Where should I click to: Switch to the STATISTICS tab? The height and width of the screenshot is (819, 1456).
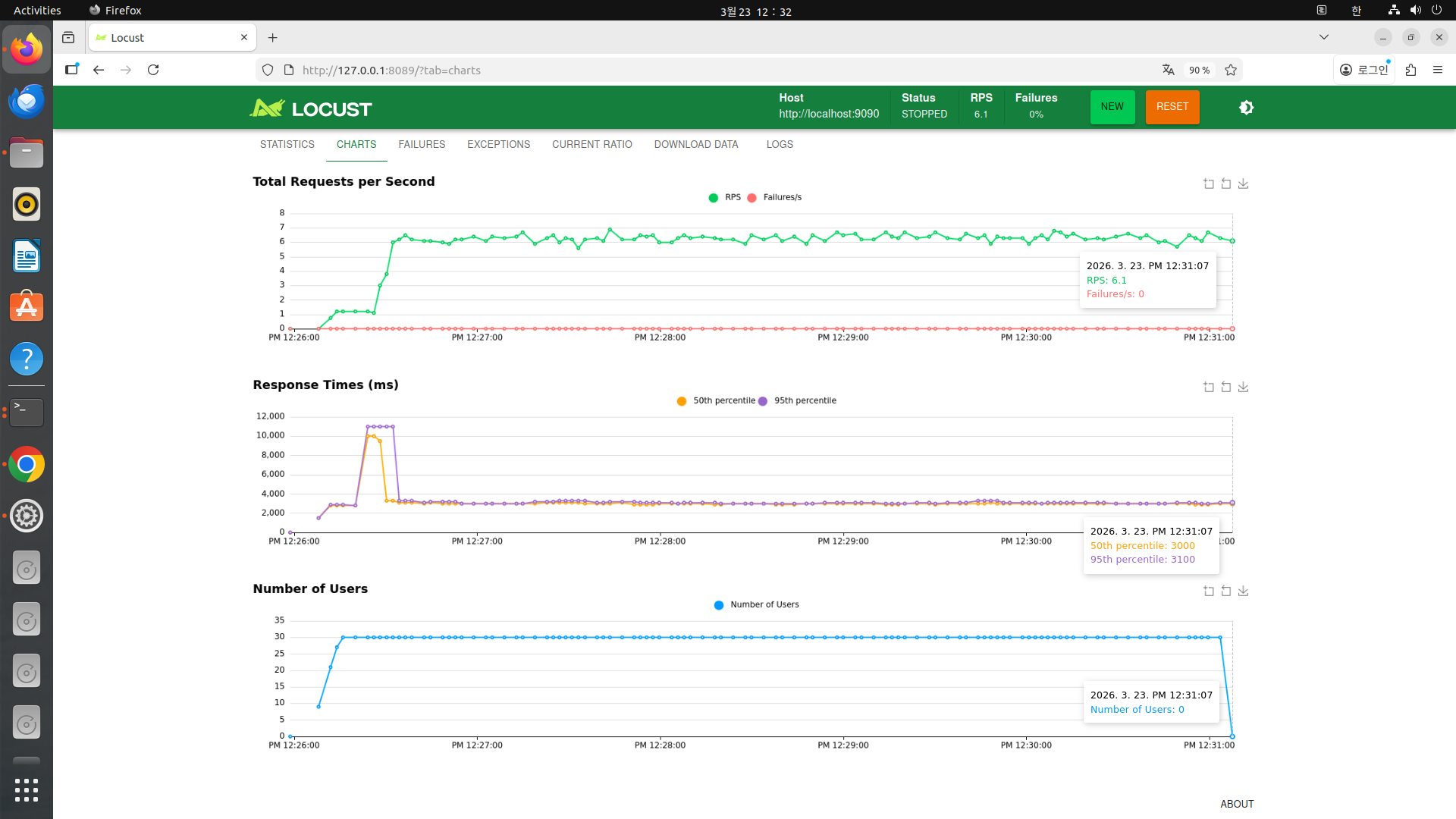(x=287, y=144)
